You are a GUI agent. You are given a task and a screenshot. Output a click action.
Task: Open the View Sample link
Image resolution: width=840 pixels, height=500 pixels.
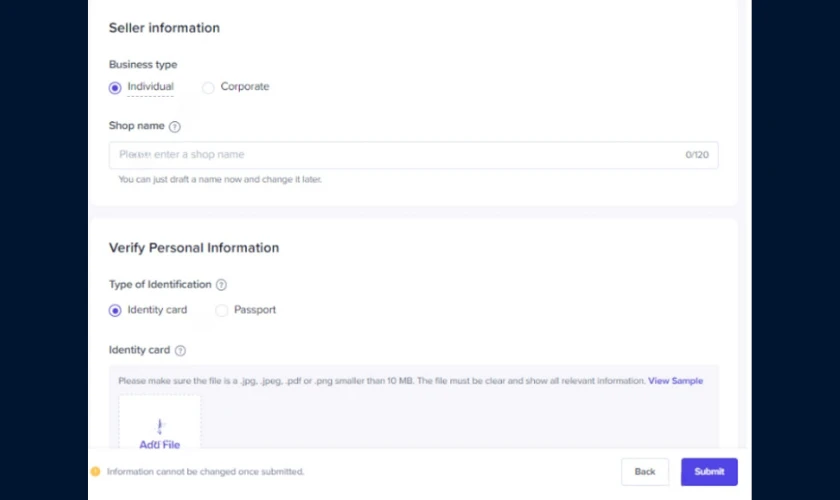click(x=675, y=380)
